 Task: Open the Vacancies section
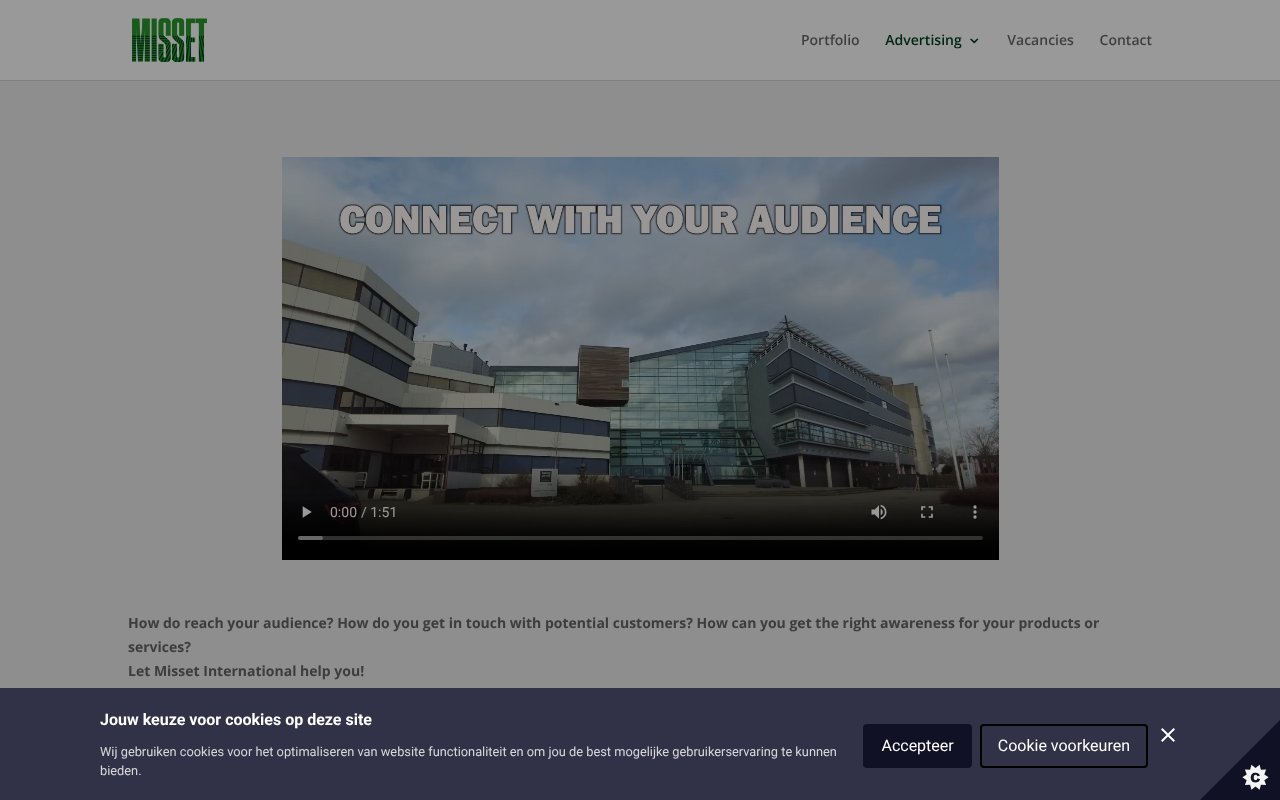pos(1040,40)
